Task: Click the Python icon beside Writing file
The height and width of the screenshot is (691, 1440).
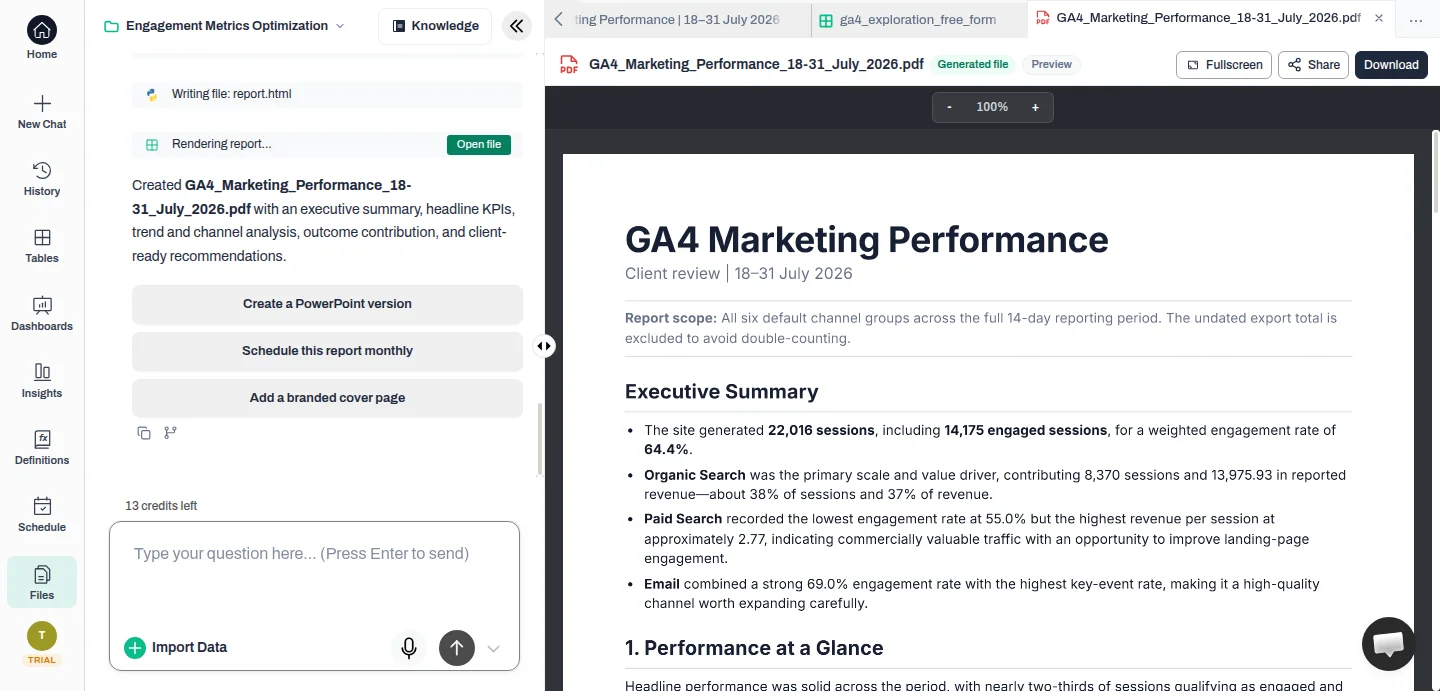Action: point(152,95)
